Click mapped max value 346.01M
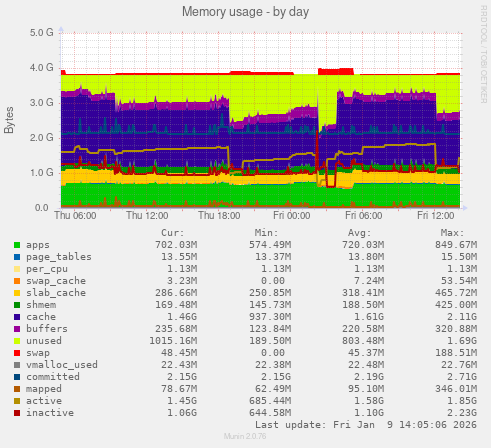This screenshot has width=491, height=448. click(456, 389)
